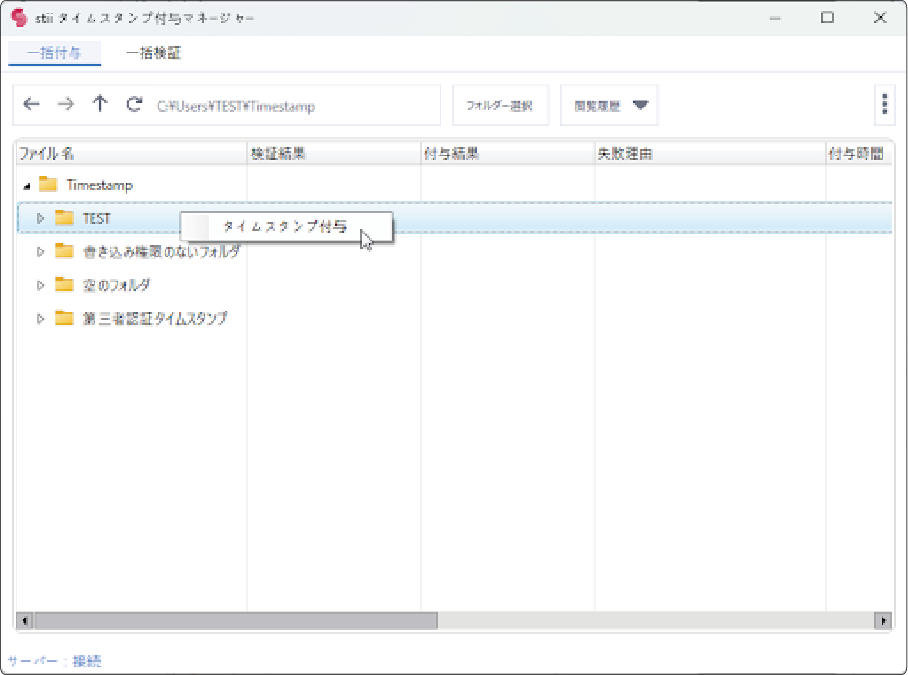This screenshot has height=675, width=908.
Task: Click the サーバー:接続 status link
Action: (55, 661)
